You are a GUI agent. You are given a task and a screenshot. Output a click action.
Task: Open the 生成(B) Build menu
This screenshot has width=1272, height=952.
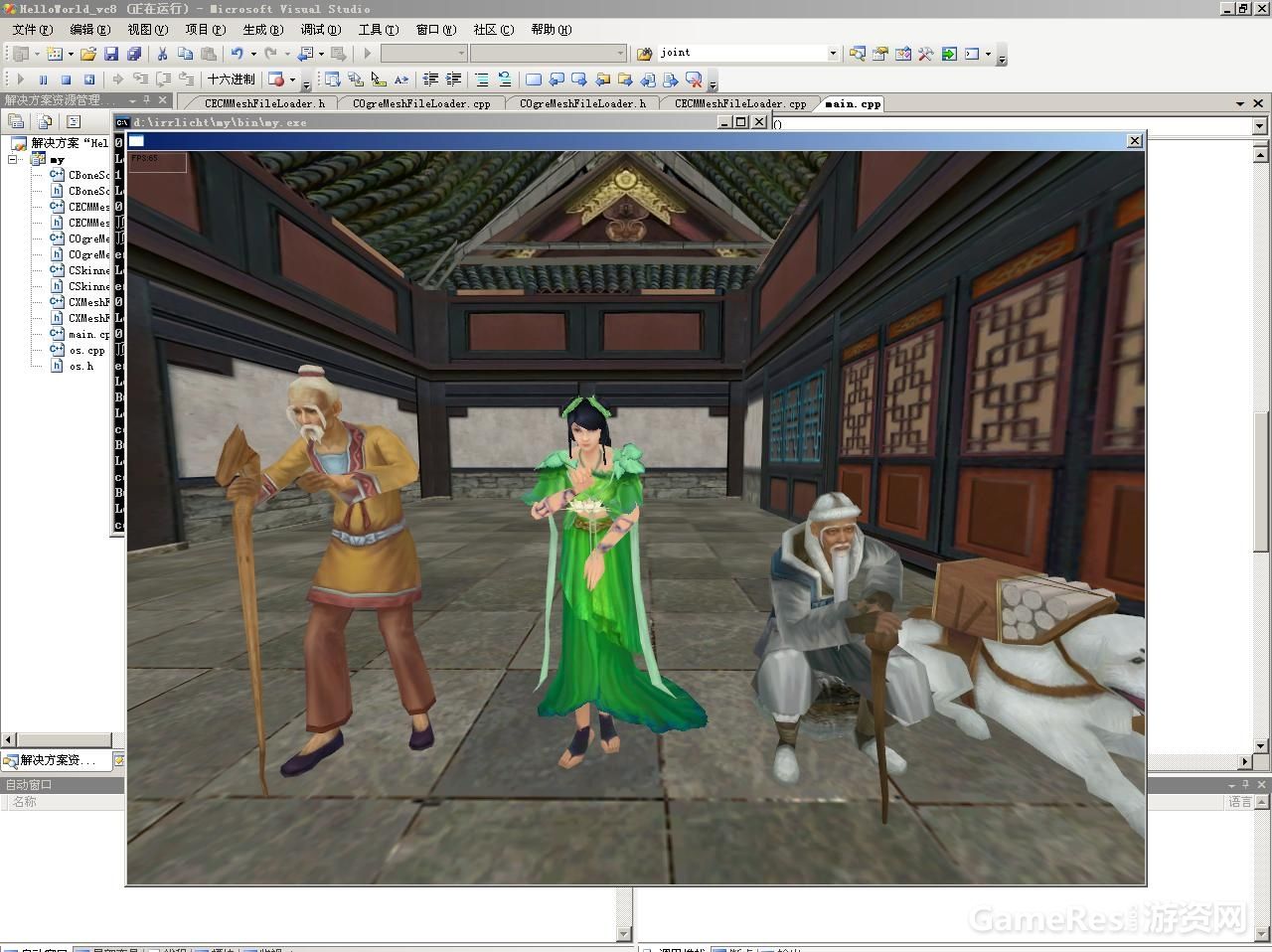pos(262,30)
